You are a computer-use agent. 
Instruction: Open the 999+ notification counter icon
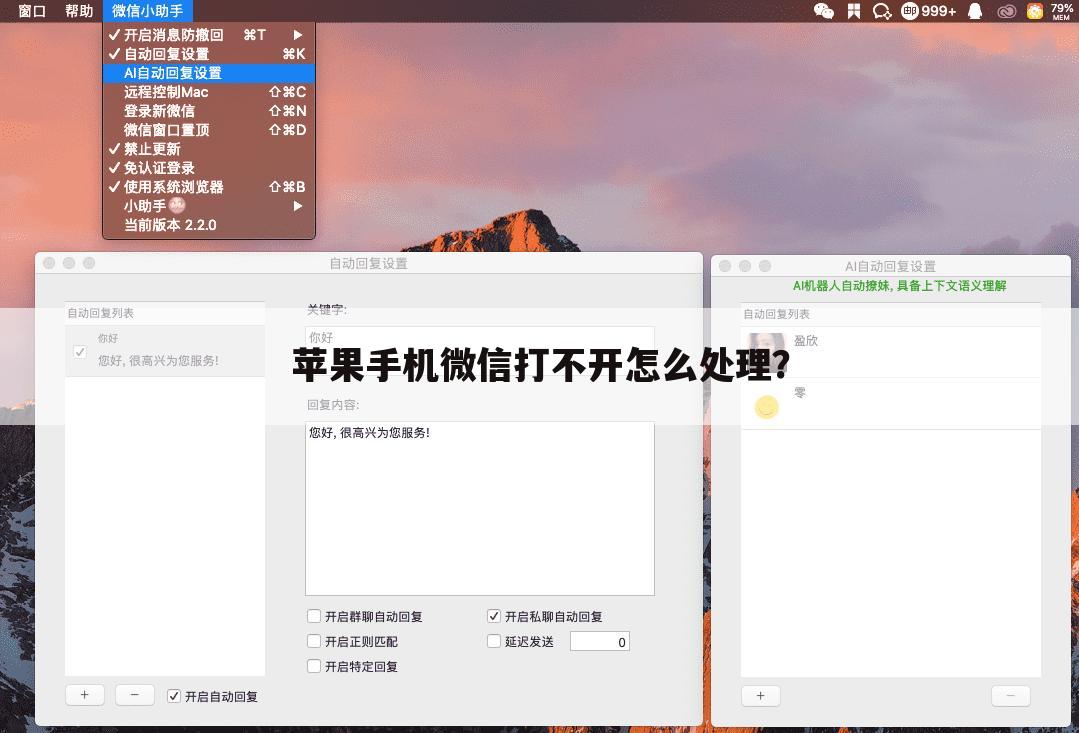tap(928, 11)
